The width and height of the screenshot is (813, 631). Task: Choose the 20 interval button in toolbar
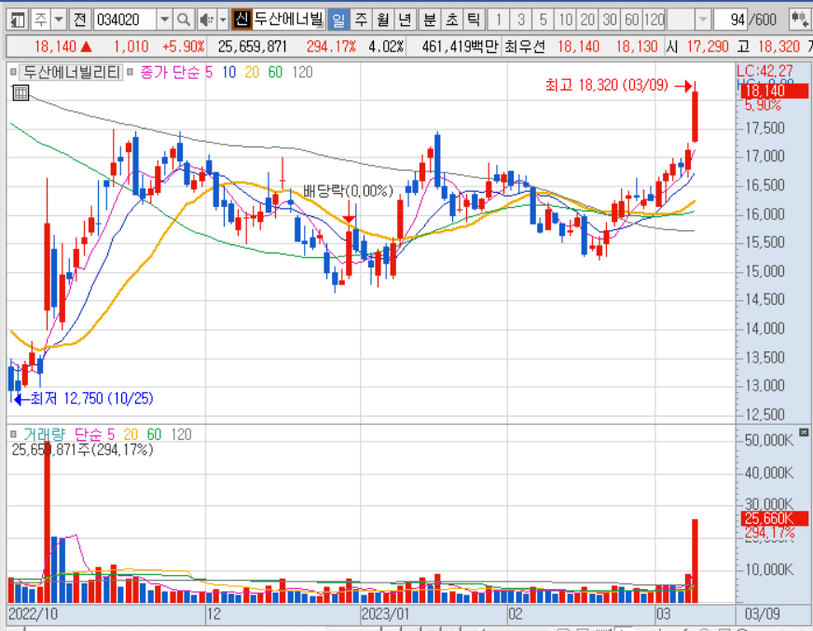(587, 20)
